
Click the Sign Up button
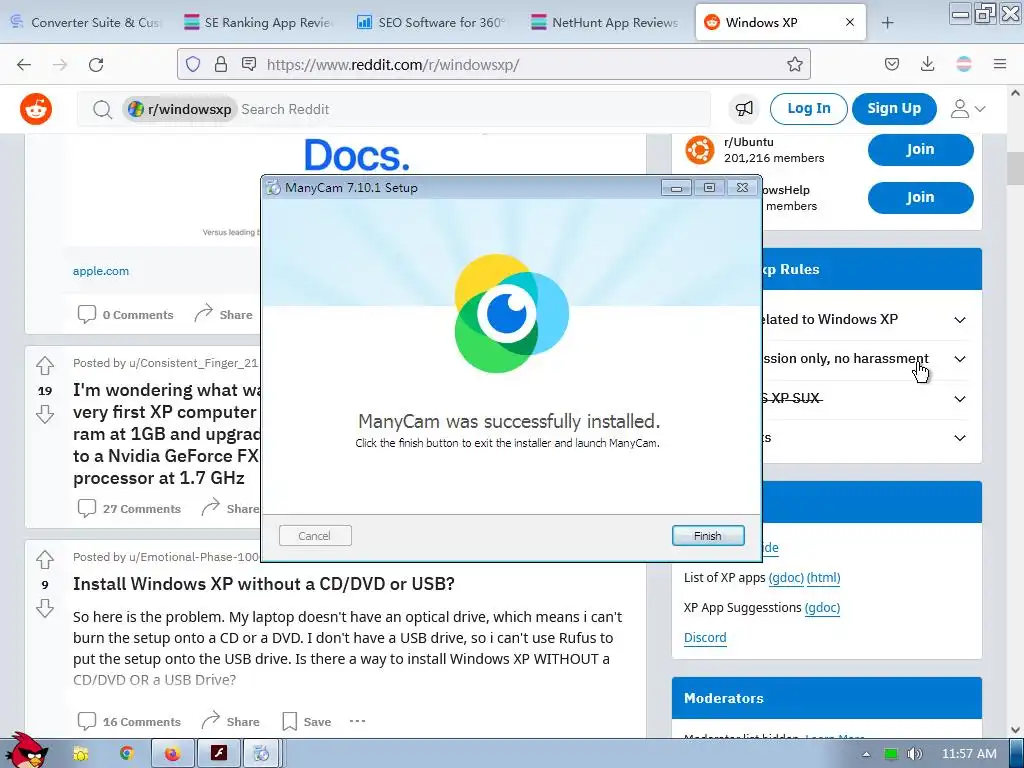pos(894,108)
